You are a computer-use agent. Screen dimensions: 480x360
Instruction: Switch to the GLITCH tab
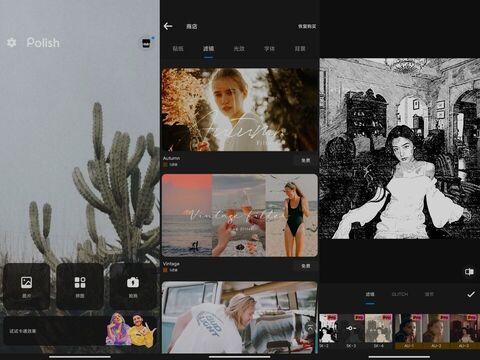click(x=400, y=294)
